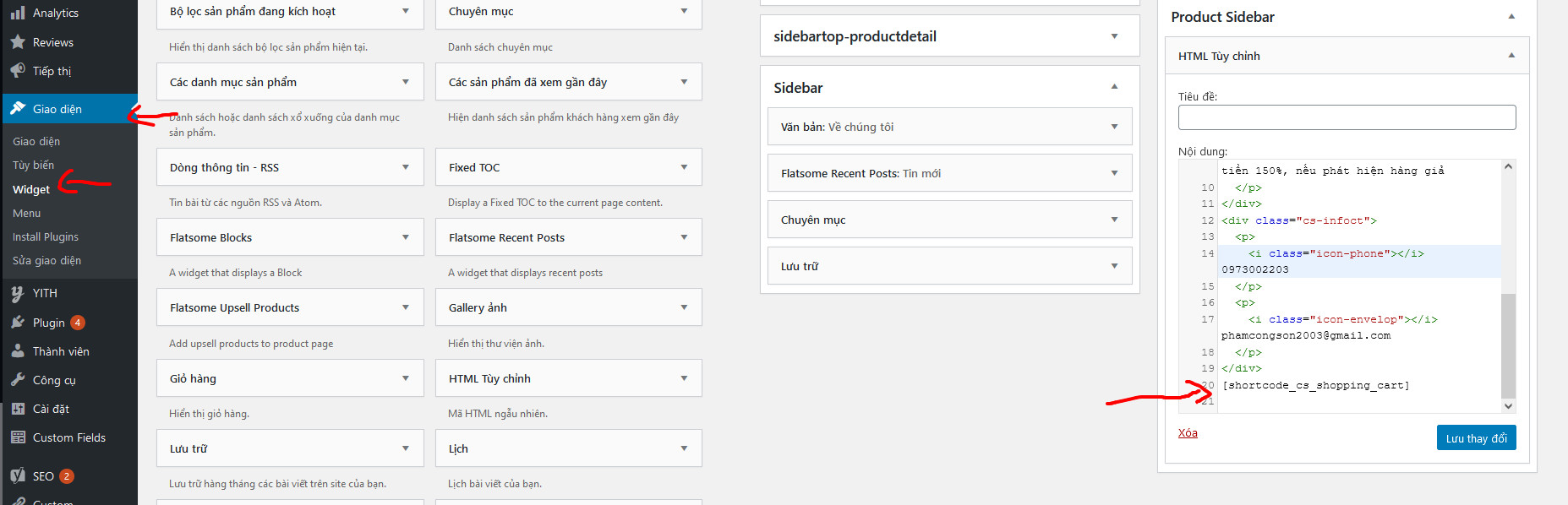Open the Menu submenu item
Screen dimensions: 1568x505
click(x=27, y=214)
